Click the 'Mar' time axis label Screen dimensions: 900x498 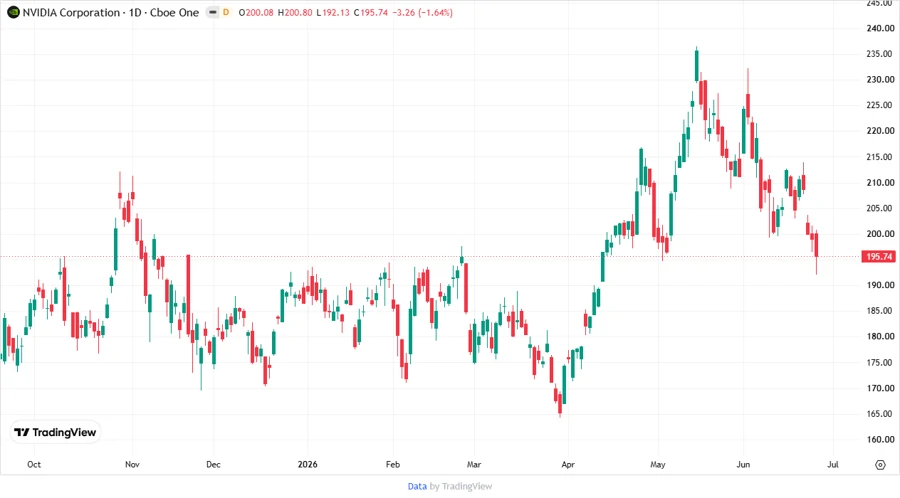coord(474,465)
